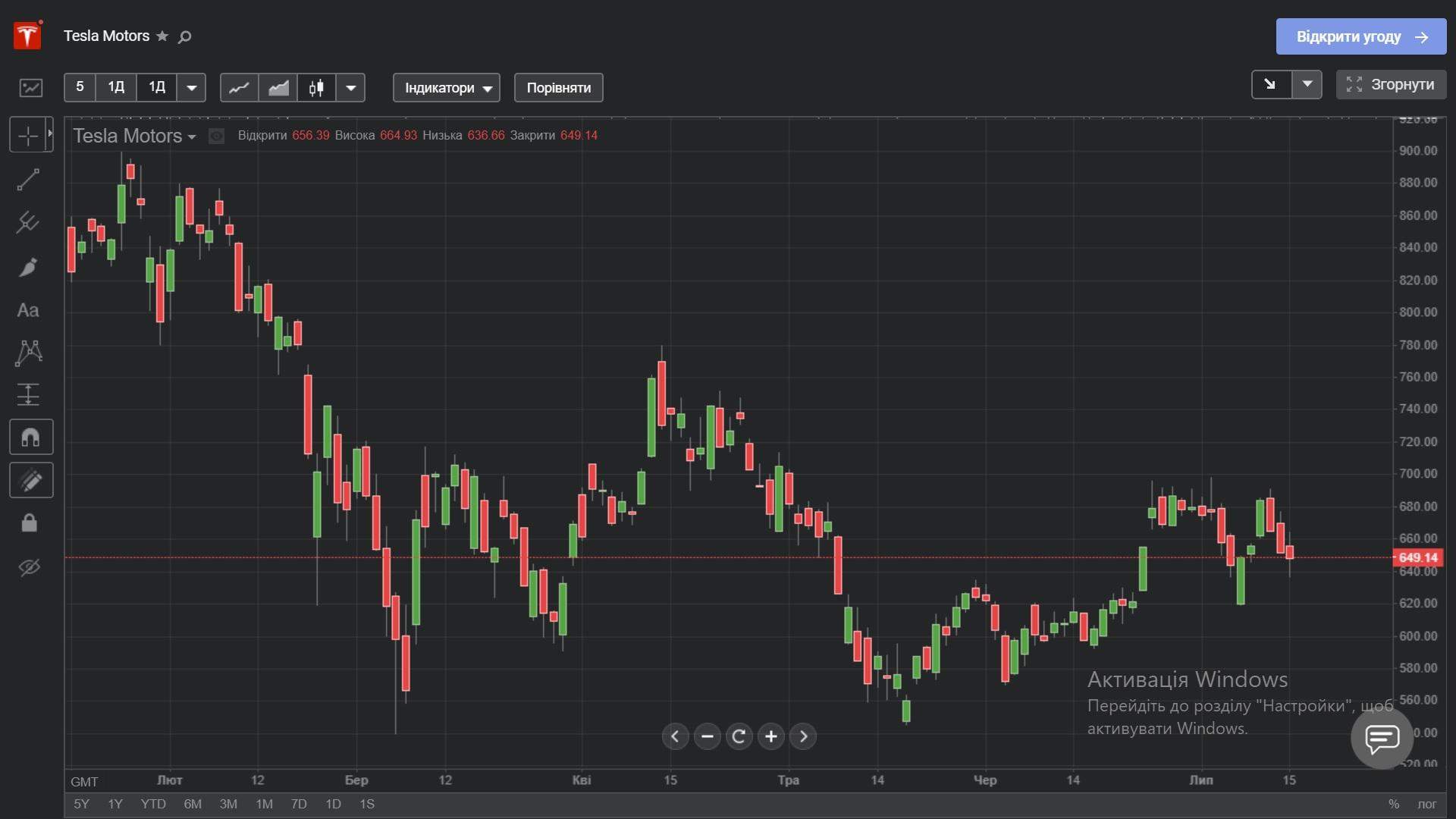Select the crosshair cursor tool
This screenshot has height=819, width=1456.
coord(27,136)
